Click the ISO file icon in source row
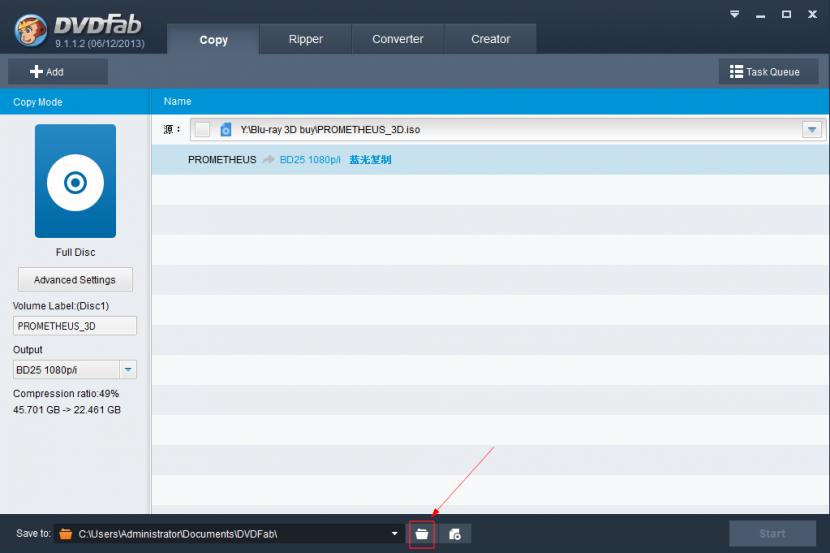The width and height of the screenshot is (830, 553). [226, 130]
